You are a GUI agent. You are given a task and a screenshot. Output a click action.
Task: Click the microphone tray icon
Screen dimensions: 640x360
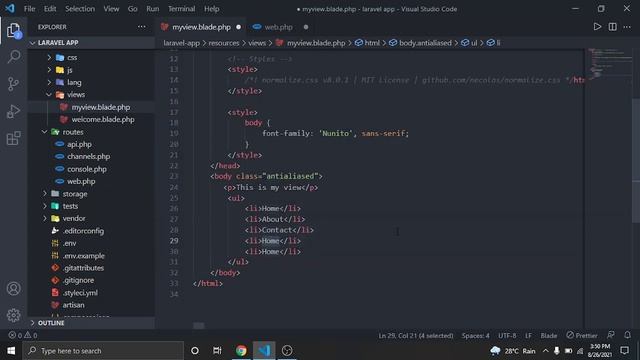557,351
